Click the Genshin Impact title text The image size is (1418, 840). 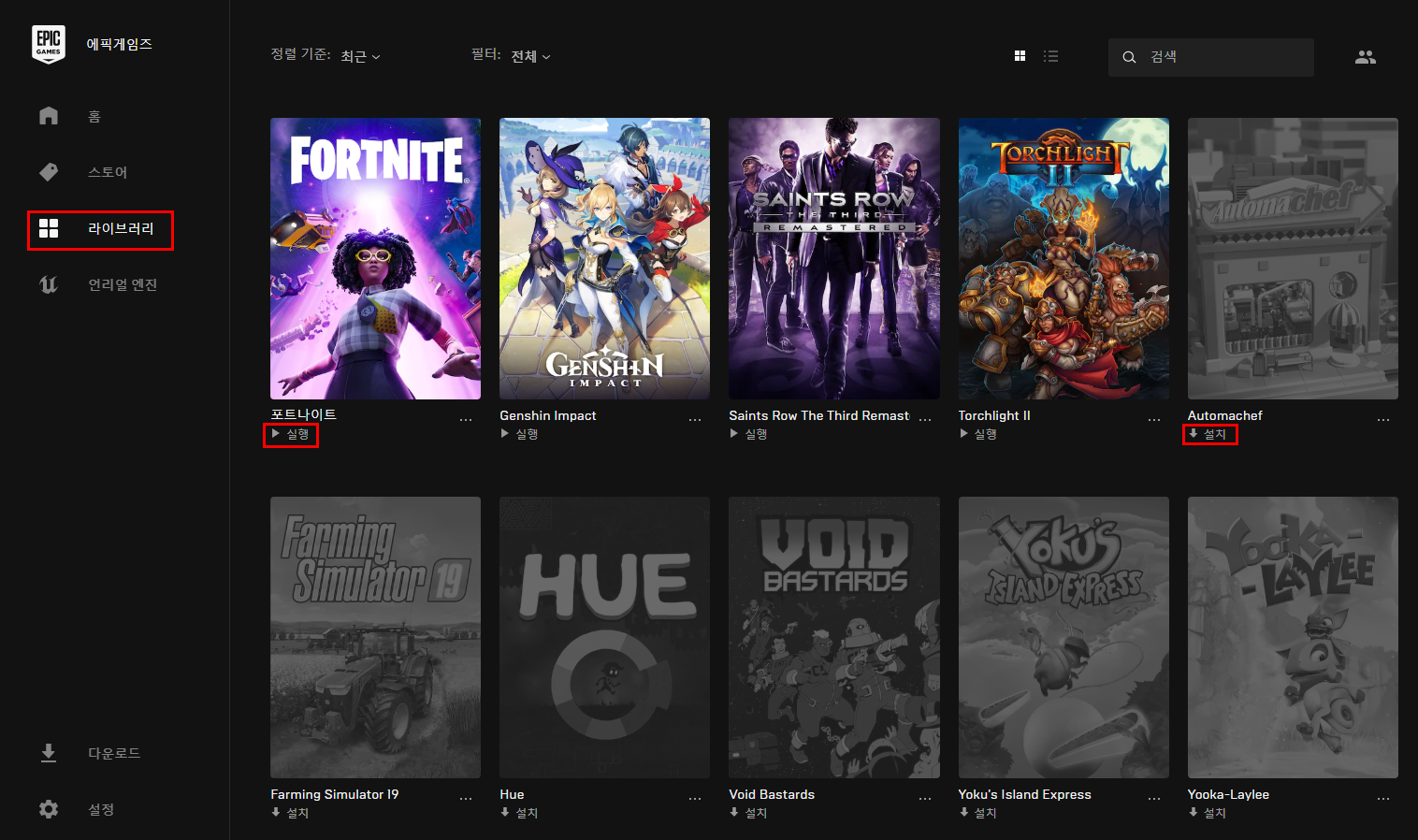(x=547, y=415)
